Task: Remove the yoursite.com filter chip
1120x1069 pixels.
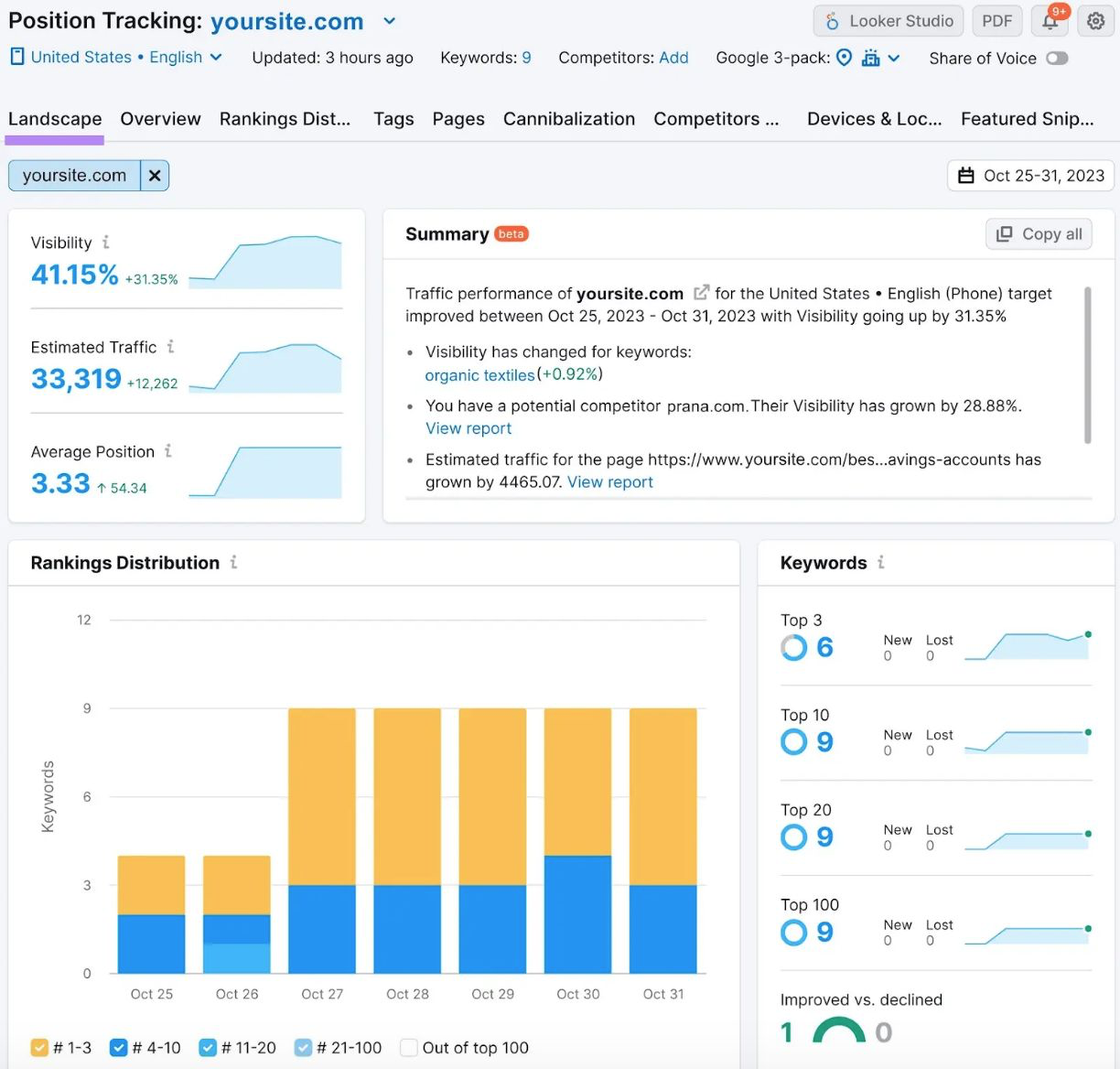Action: 154,175
